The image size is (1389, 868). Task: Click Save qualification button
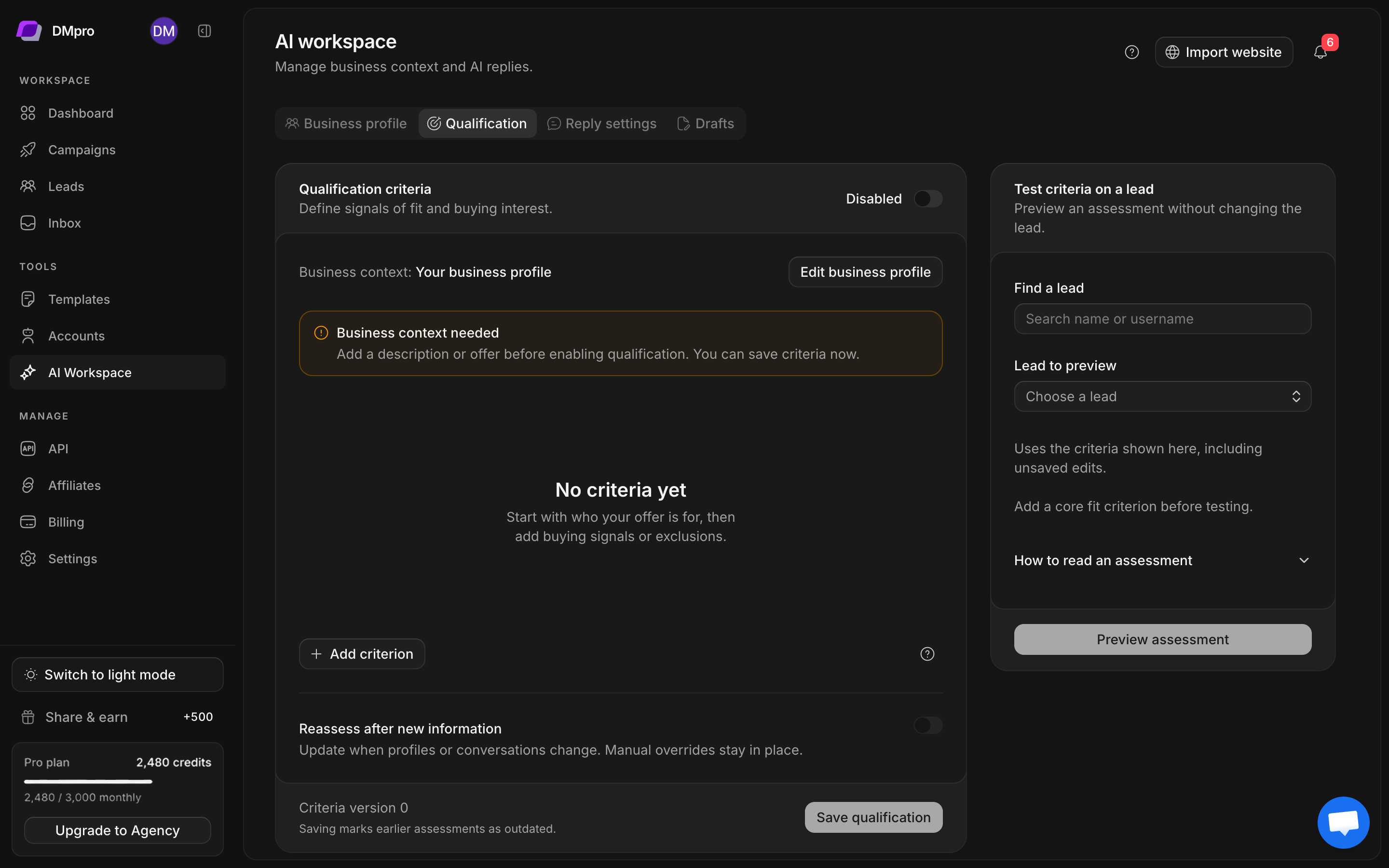pos(873,817)
